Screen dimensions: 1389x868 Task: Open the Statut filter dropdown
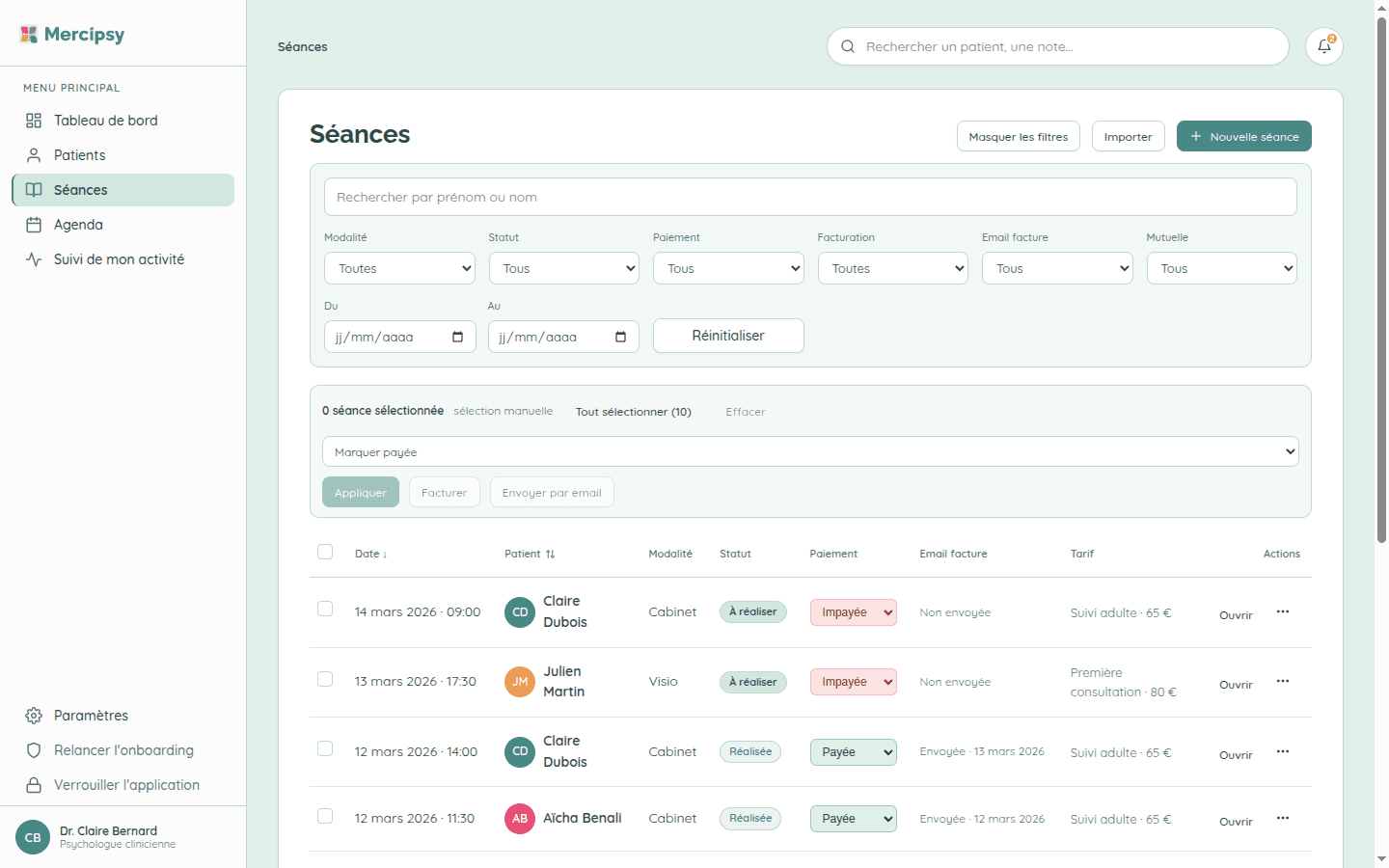click(x=564, y=268)
